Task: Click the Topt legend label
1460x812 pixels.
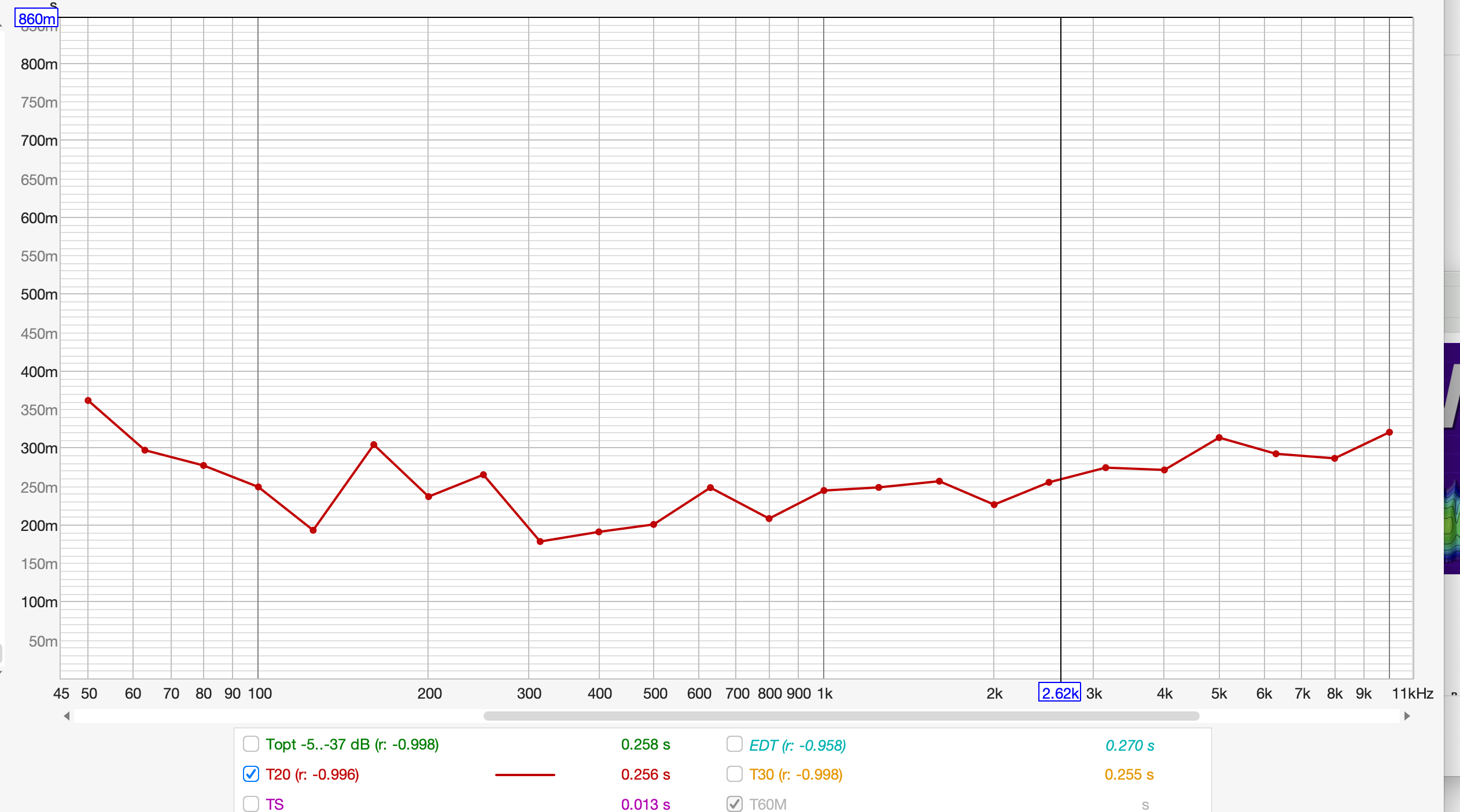Action: pyautogui.click(x=352, y=744)
